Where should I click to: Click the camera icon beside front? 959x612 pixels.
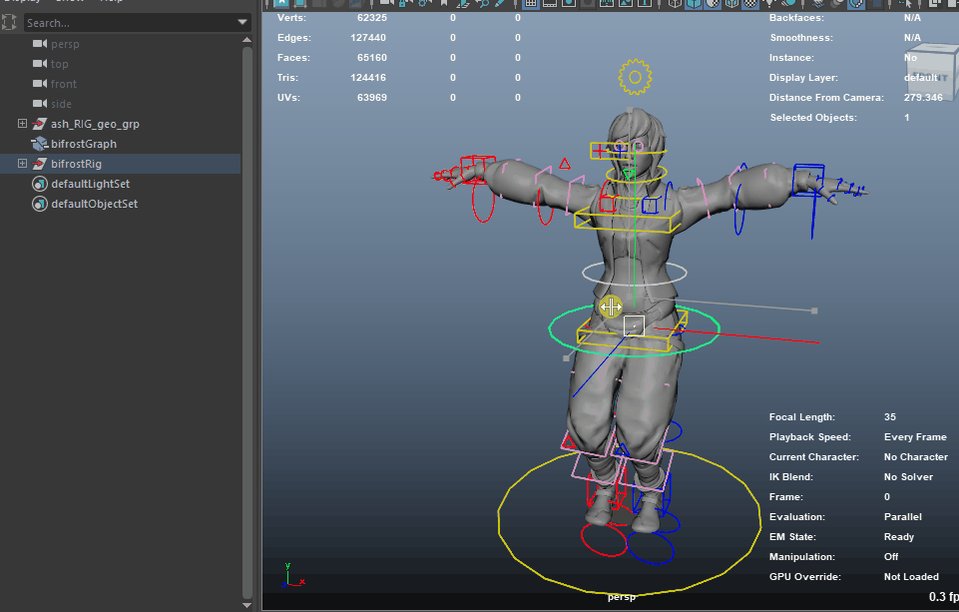point(40,83)
